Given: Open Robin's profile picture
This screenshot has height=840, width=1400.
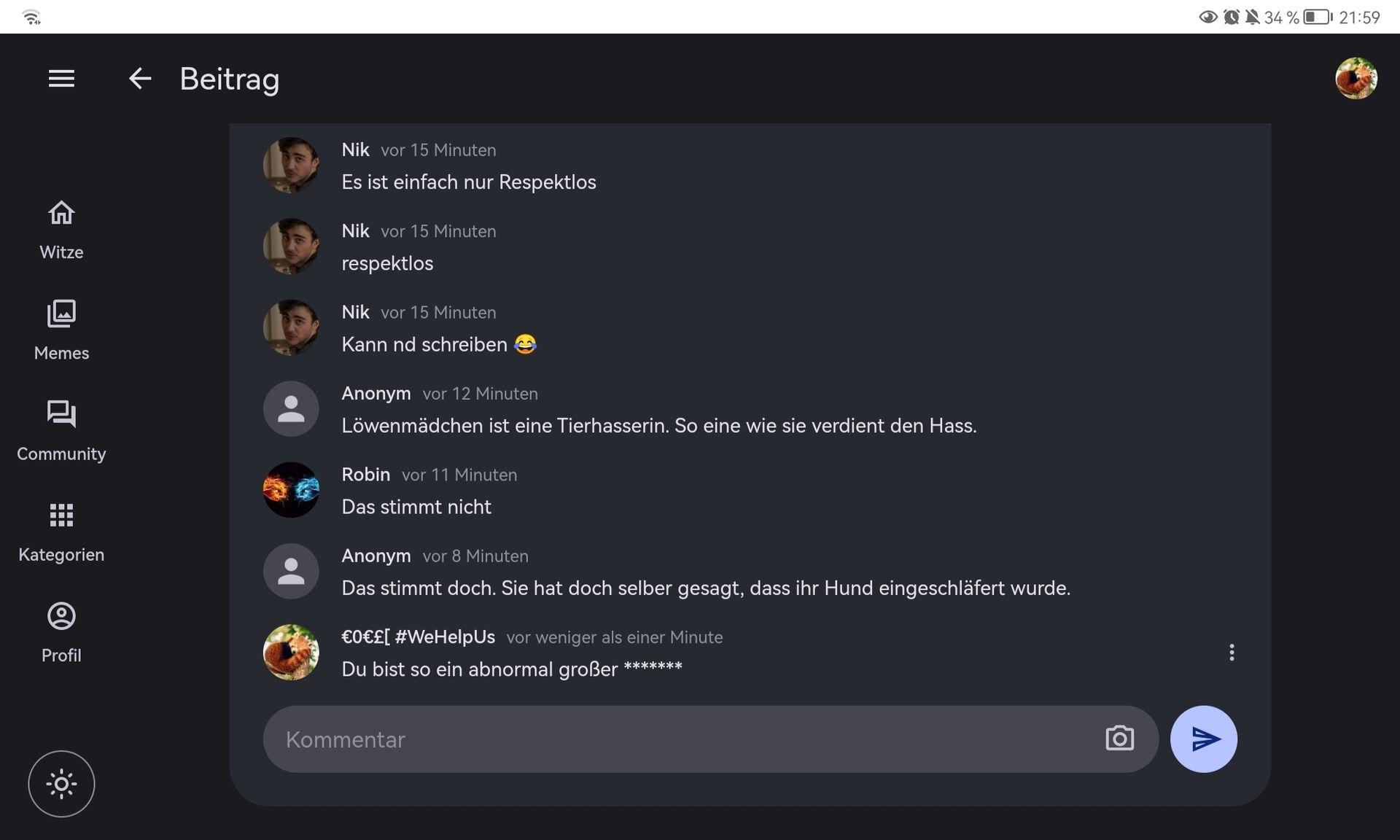Looking at the screenshot, I should click(291, 490).
